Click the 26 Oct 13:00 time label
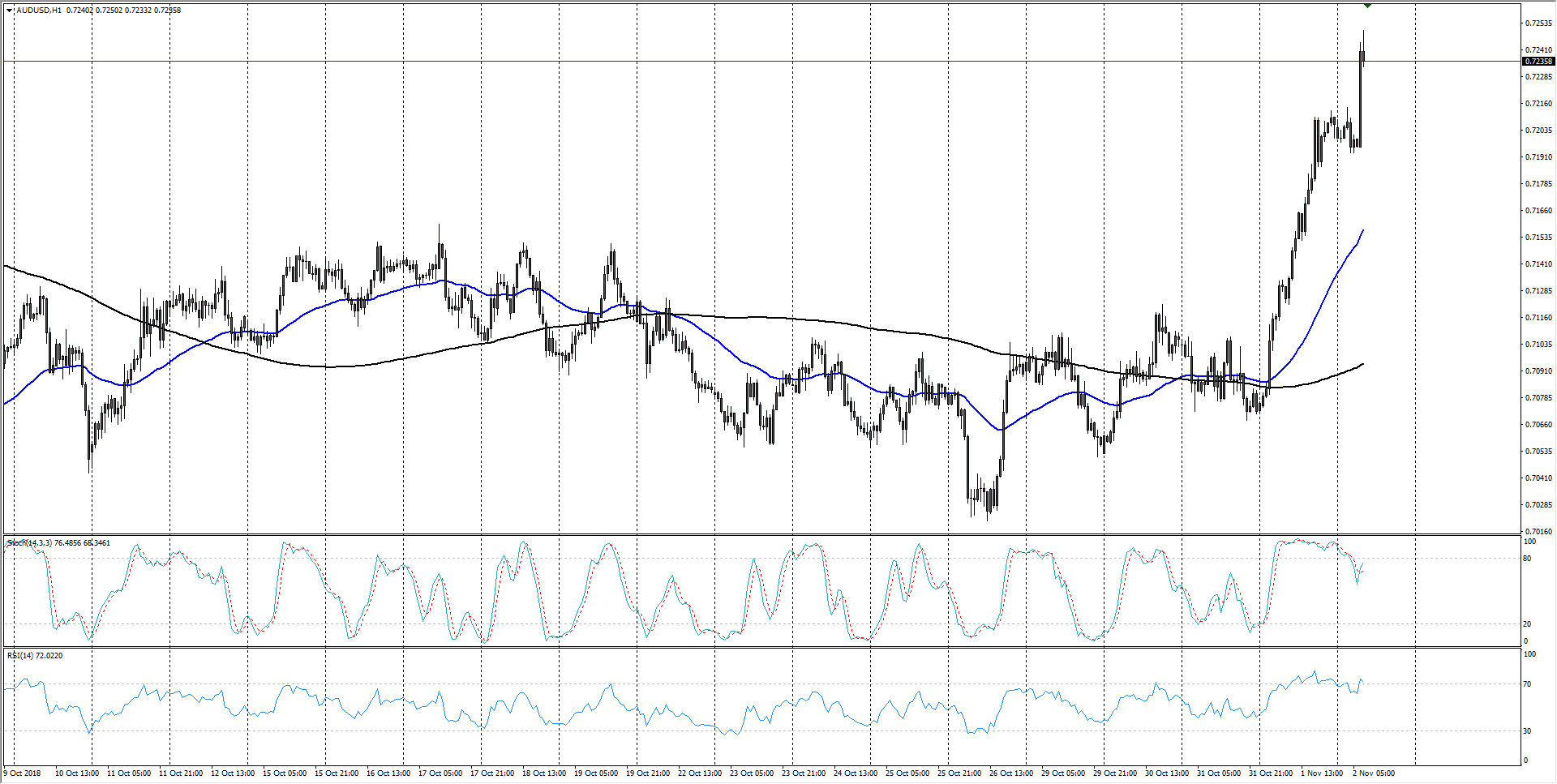The width and height of the screenshot is (1557, 784). (1011, 773)
